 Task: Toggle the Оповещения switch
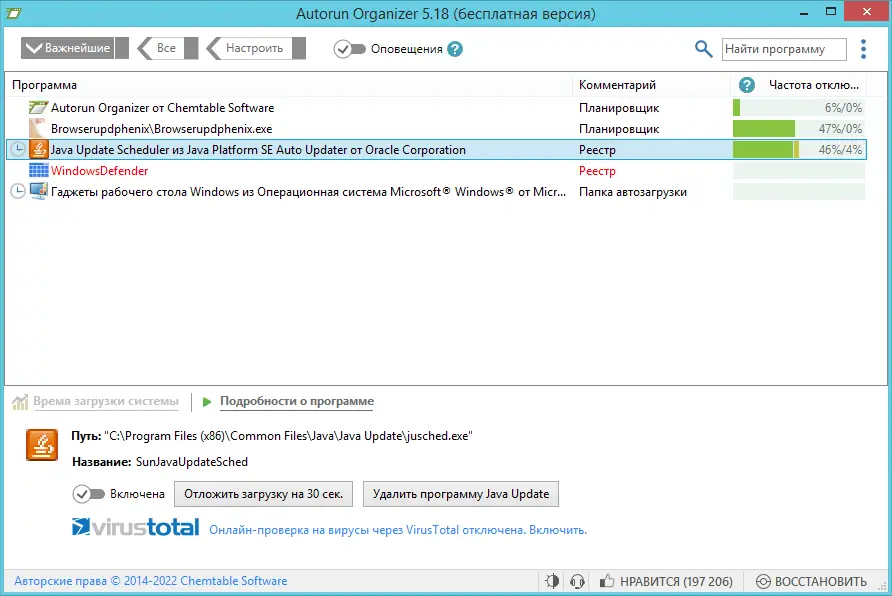point(349,49)
